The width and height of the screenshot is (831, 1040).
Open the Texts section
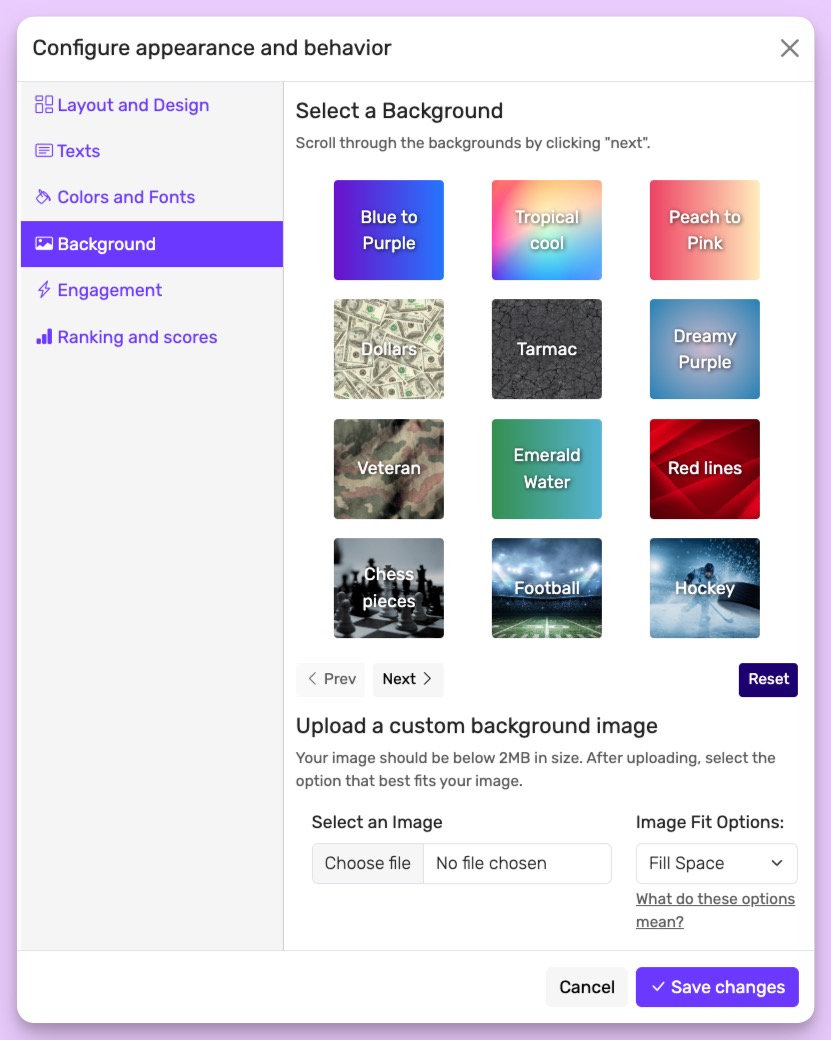pos(152,151)
